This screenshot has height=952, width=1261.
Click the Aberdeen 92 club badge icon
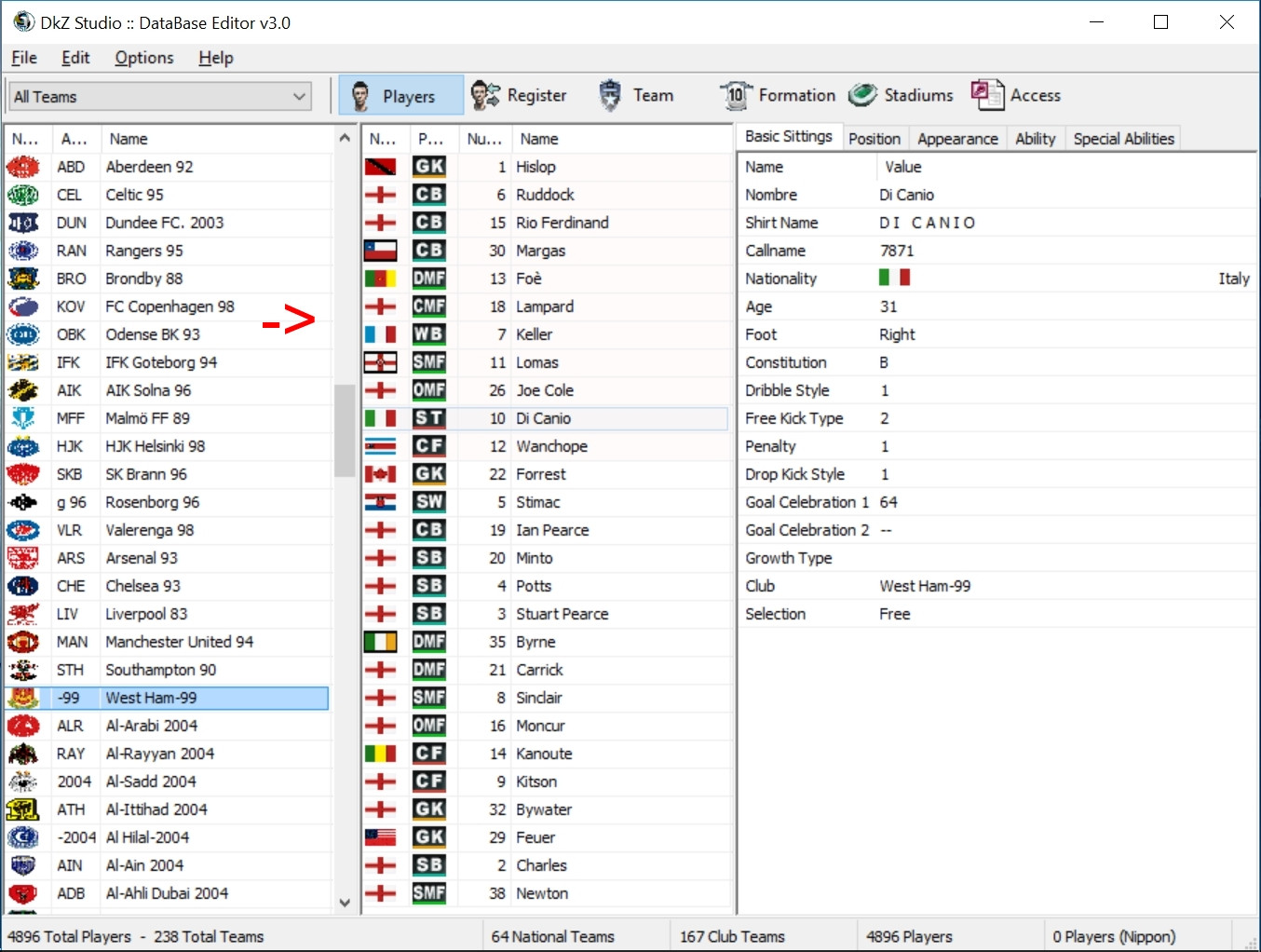[x=23, y=167]
